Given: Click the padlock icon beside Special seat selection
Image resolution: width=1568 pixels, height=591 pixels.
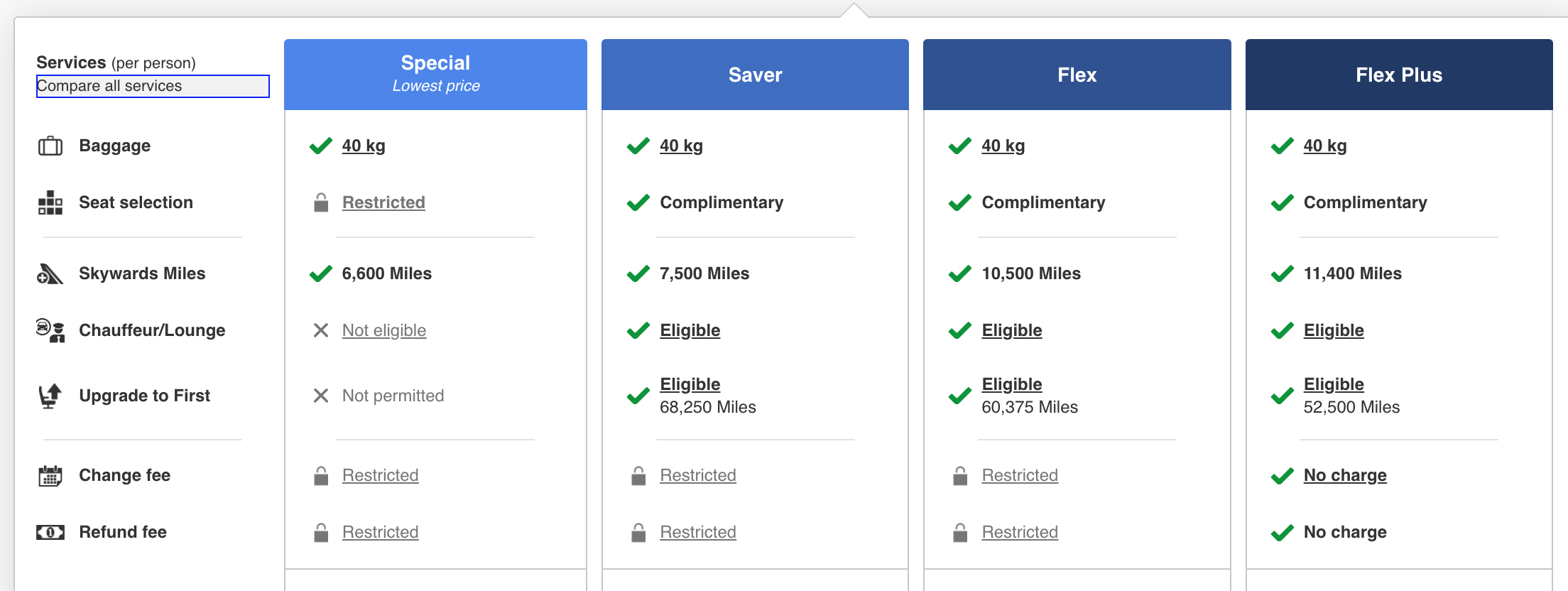Looking at the screenshot, I should pyautogui.click(x=321, y=202).
